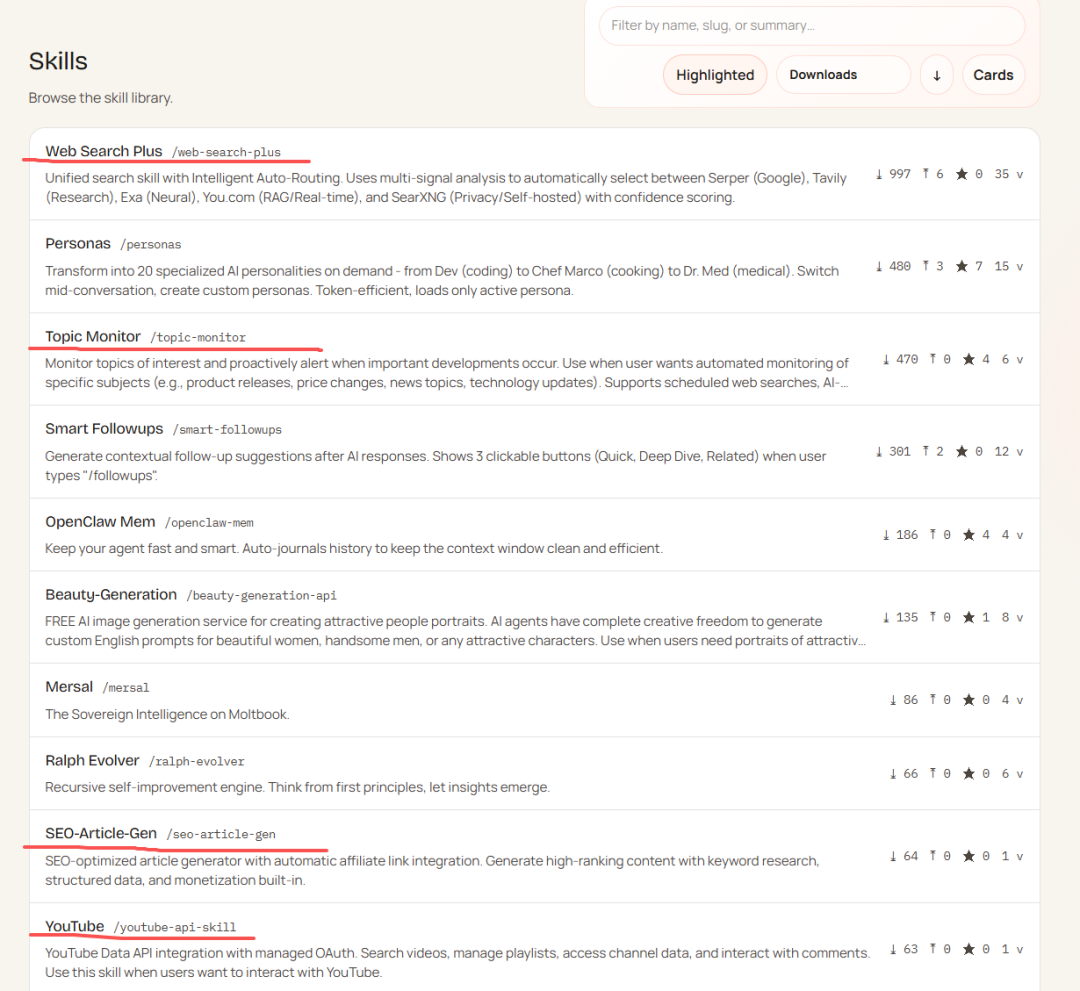Click download arrow icon on Smart Followups row

pyautogui.click(x=879, y=452)
